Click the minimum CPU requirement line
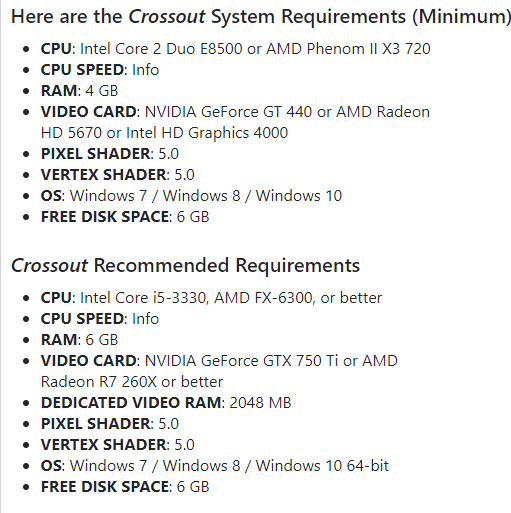Image resolution: width=511 pixels, height=513 pixels. (x=235, y=49)
